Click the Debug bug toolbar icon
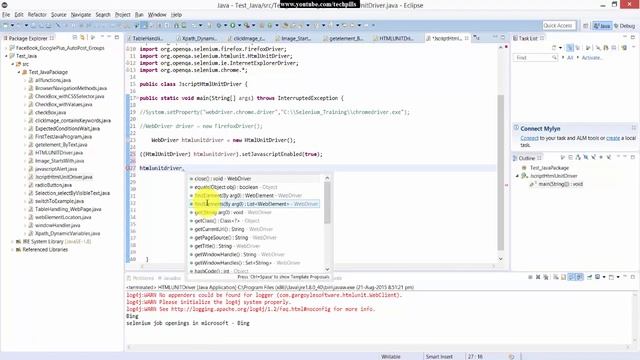 click(219, 25)
